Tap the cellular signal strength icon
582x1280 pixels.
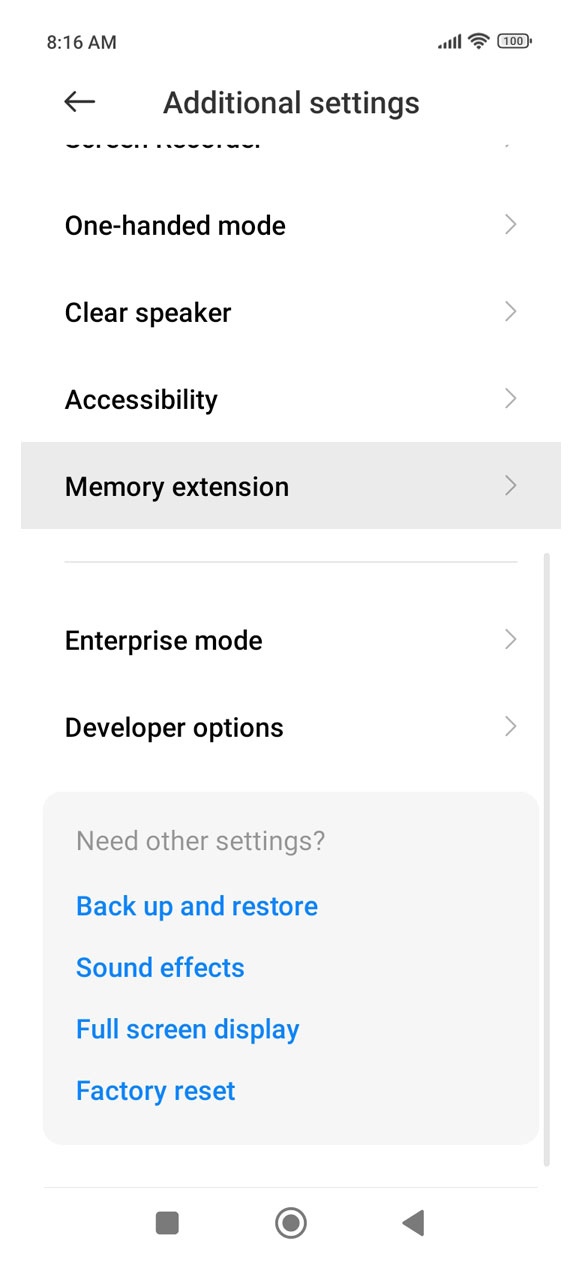click(450, 41)
